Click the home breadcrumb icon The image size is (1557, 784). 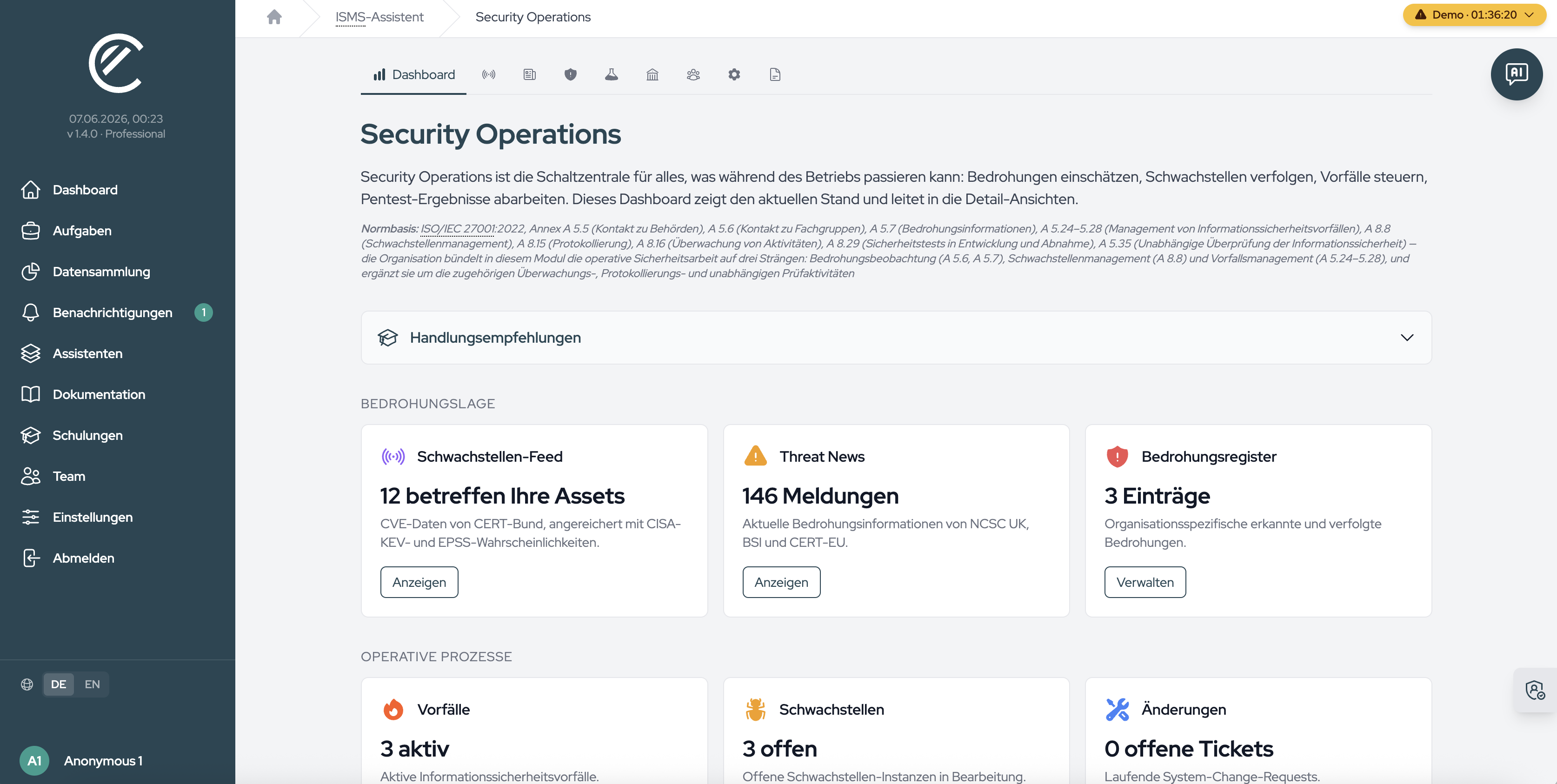click(274, 17)
